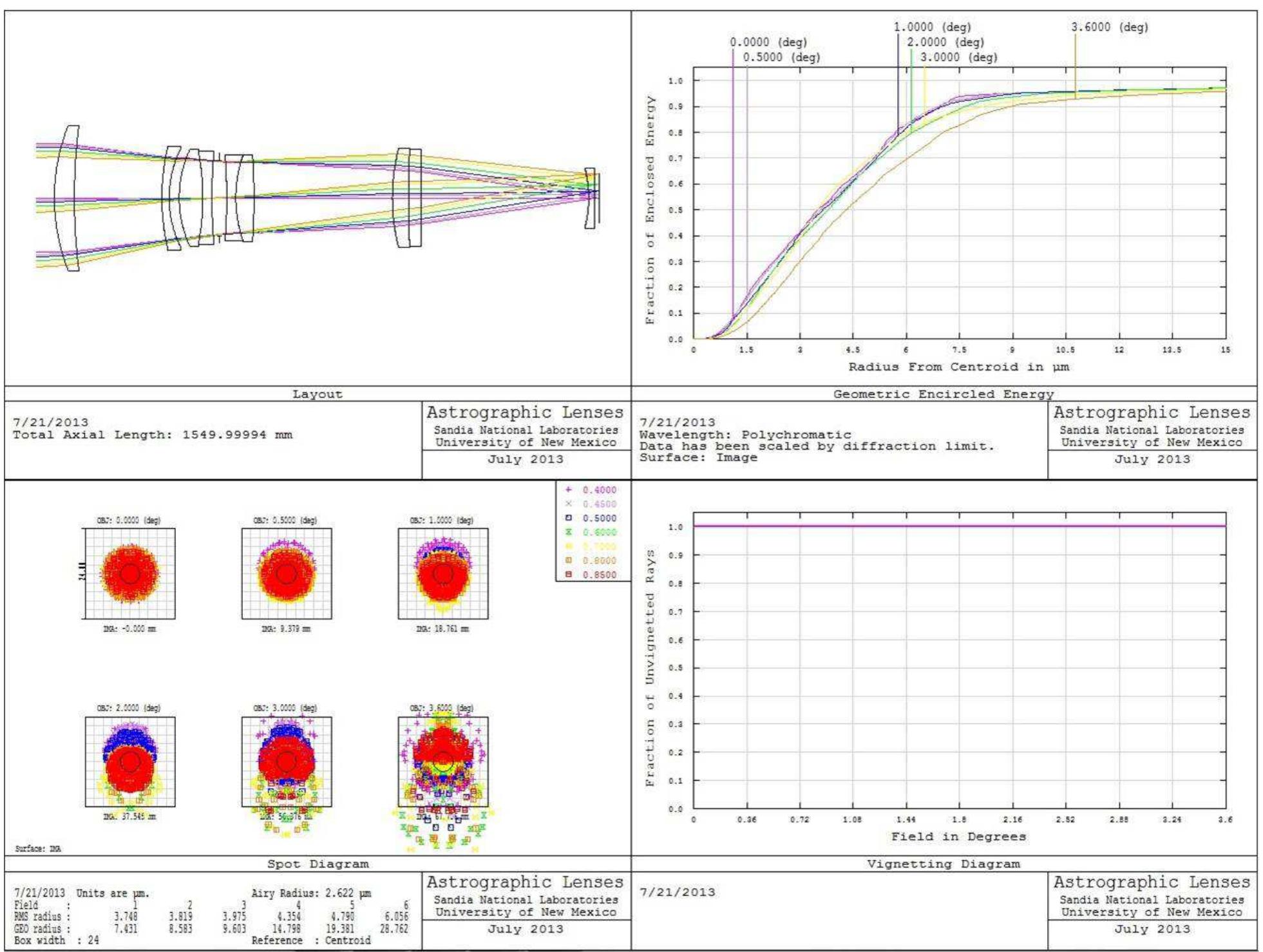
Task: Click the 'IMA: 37.545 mm' caption
Action: 129,817
